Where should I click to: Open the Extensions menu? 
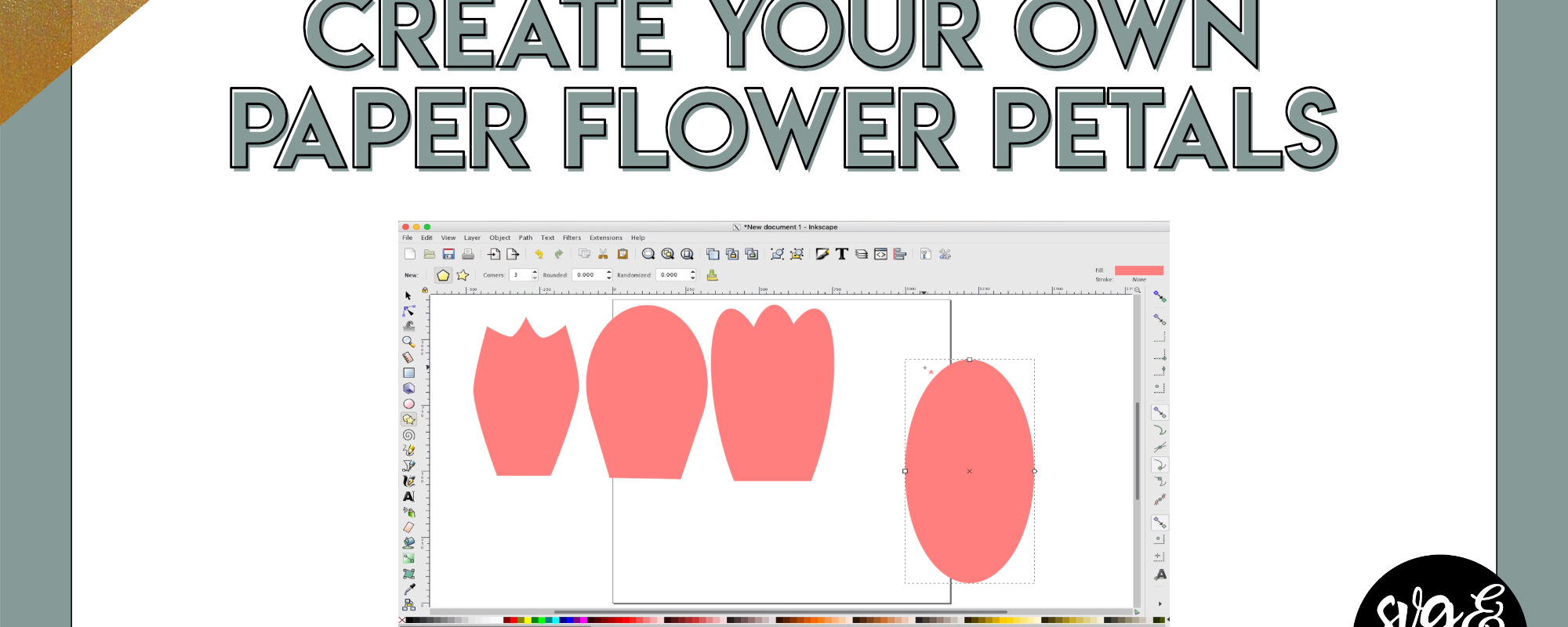pyautogui.click(x=606, y=237)
